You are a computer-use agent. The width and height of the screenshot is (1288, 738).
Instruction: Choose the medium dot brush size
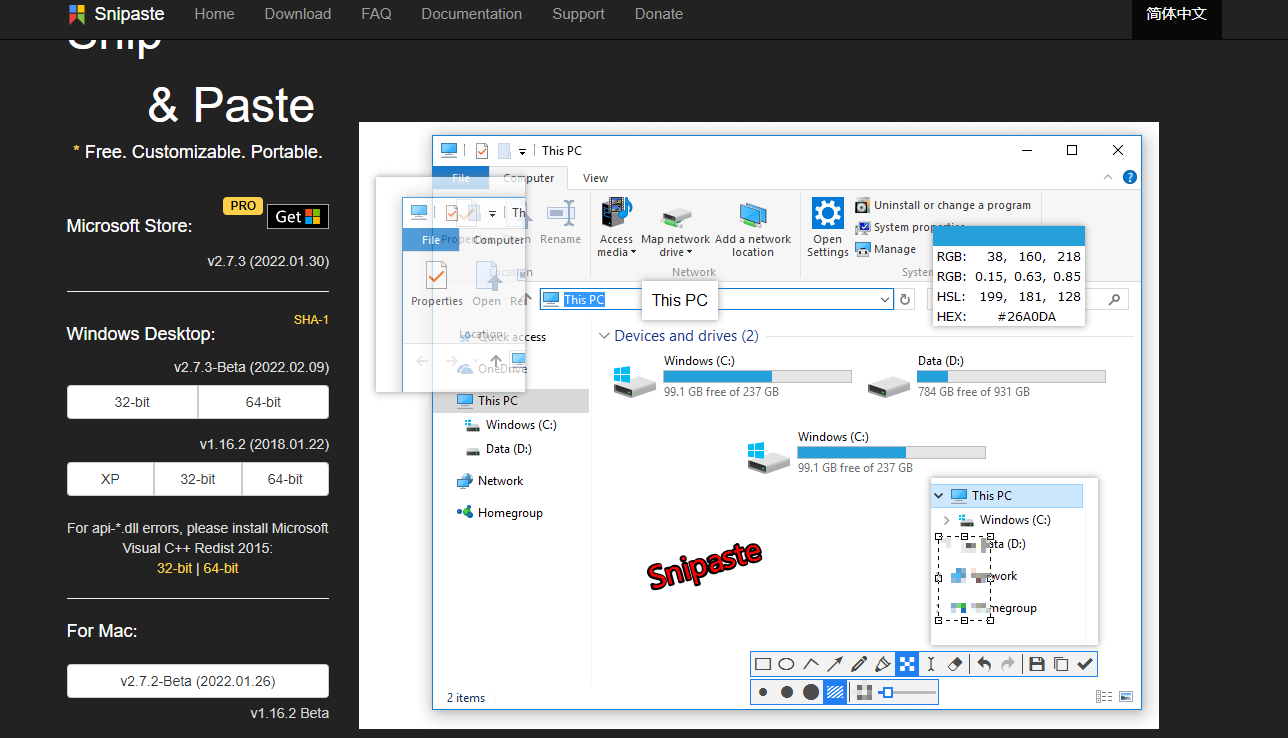coord(787,692)
